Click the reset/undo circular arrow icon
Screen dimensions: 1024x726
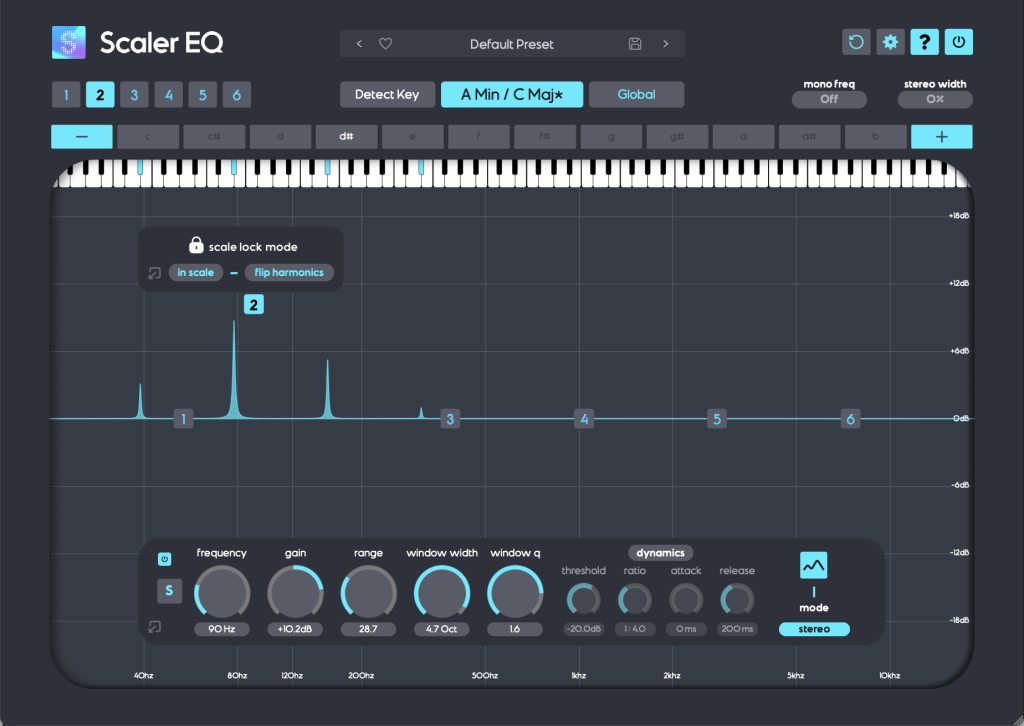(x=856, y=42)
